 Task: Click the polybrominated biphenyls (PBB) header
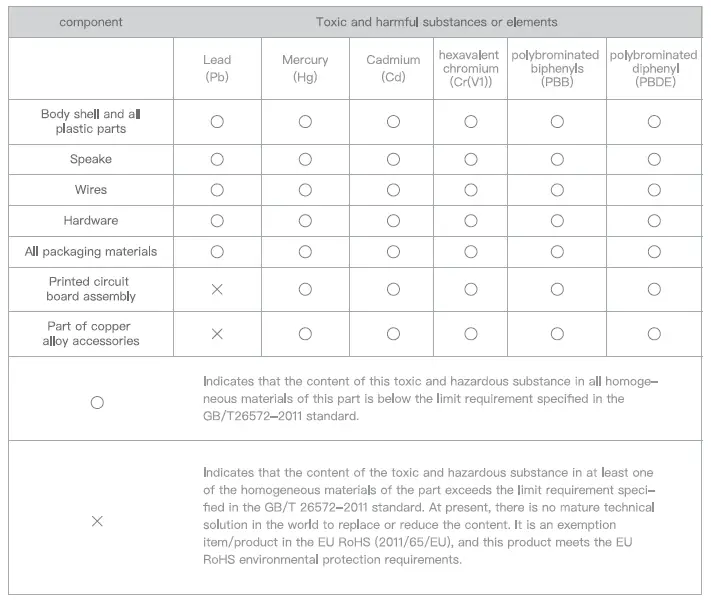pyautogui.click(x=556, y=68)
